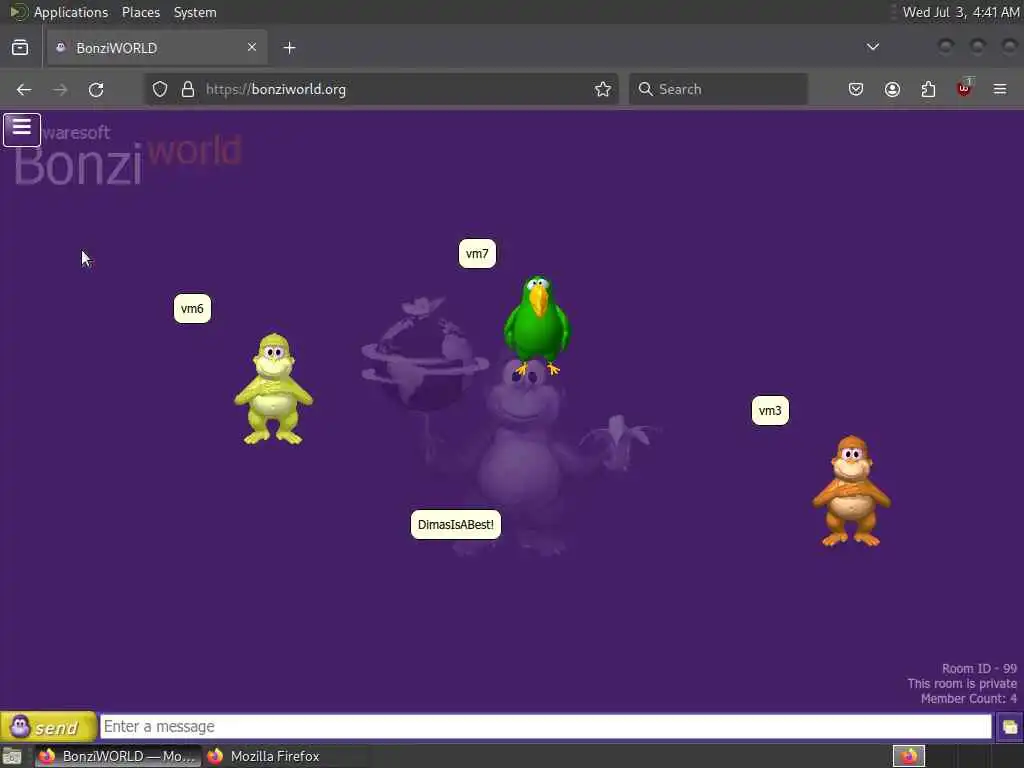
Task: Expand the list all tabs chevron
Action: 872,47
